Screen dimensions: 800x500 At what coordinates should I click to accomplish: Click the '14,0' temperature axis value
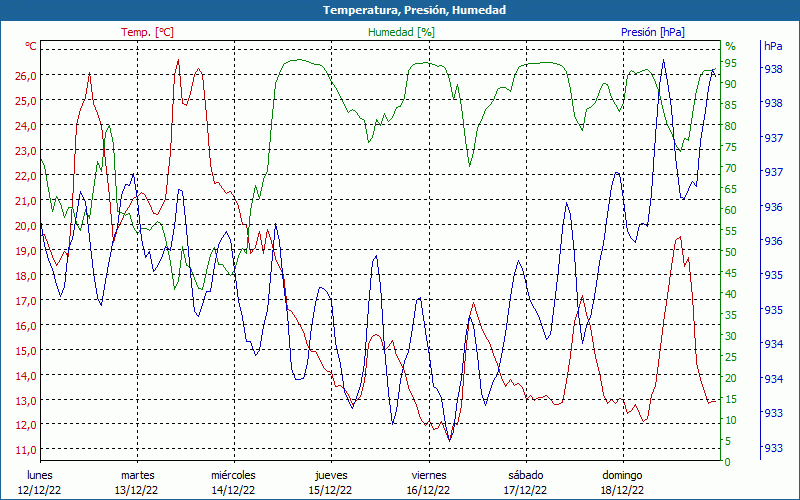[x=25, y=376]
